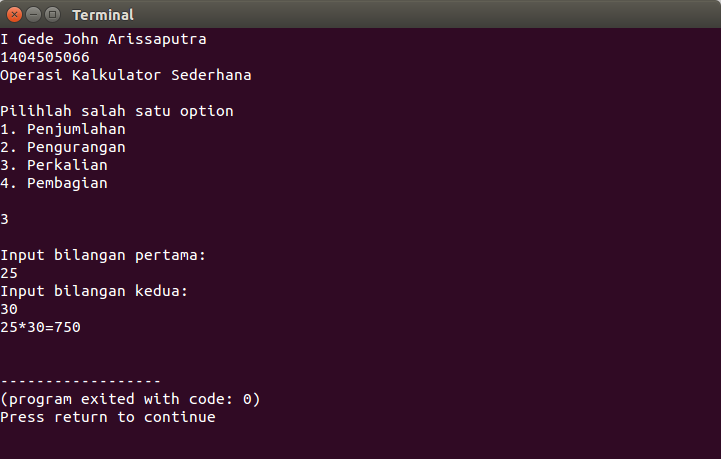Click the 'Operasi Kalkulator Sederhana' heading line

coord(126,75)
